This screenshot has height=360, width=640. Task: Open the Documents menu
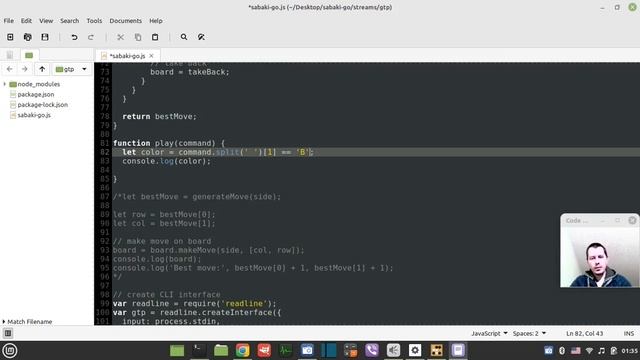[x=125, y=21]
